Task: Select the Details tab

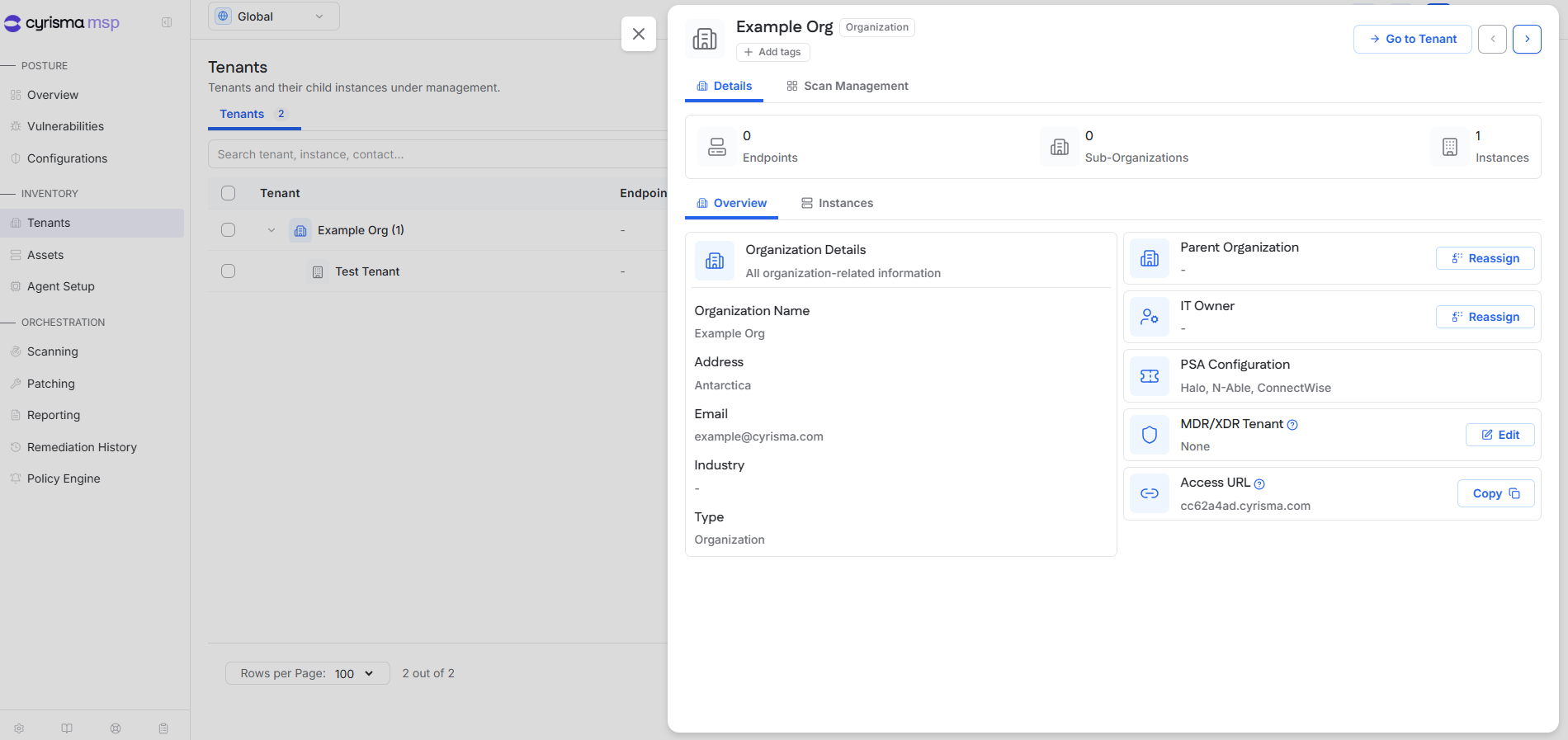Action: pyautogui.click(x=725, y=86)
